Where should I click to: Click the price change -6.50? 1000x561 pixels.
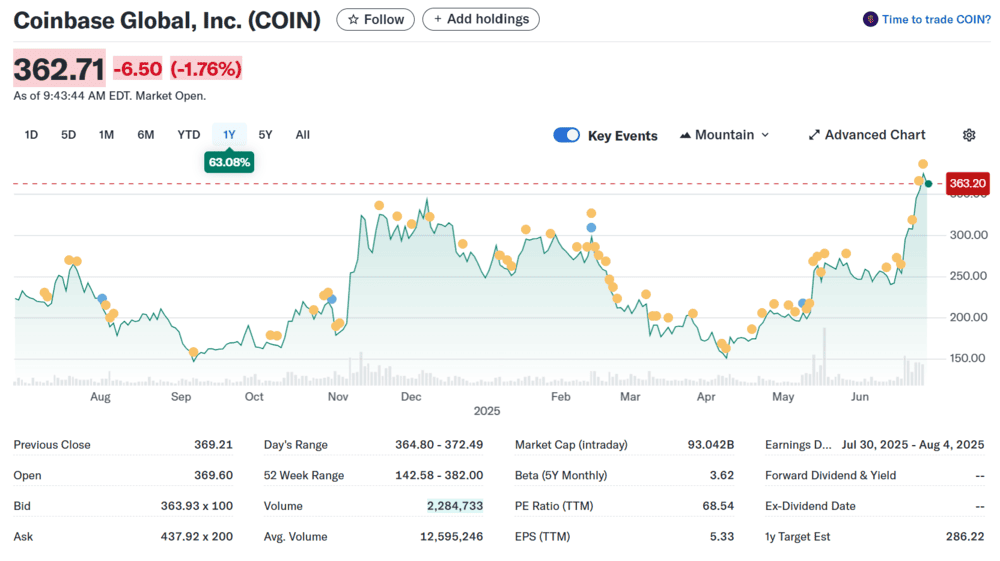click(138, 69)
